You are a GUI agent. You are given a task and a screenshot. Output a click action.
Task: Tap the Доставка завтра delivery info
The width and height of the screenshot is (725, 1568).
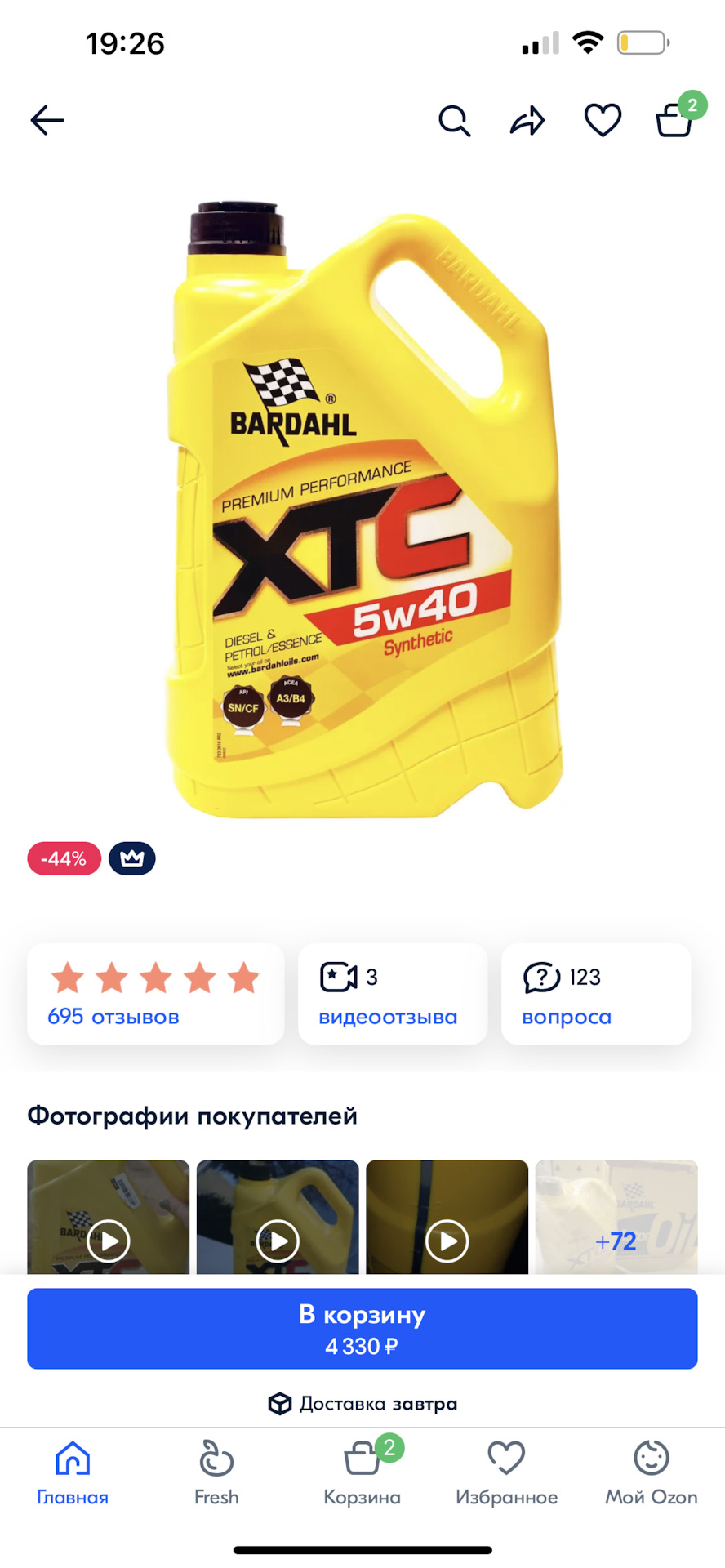[x=362, y=1404]
